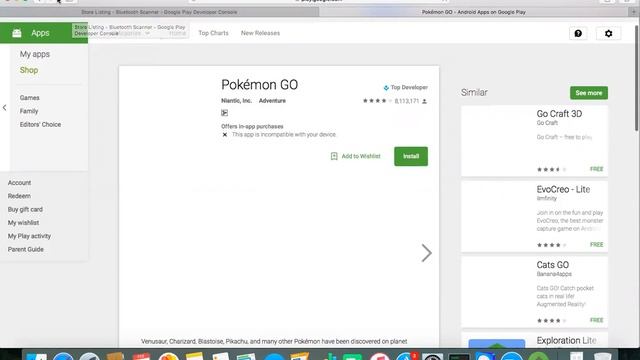Screen dimensions: 640x360
Task: Open Buy gift card link
Action: [x=25, y=209]
